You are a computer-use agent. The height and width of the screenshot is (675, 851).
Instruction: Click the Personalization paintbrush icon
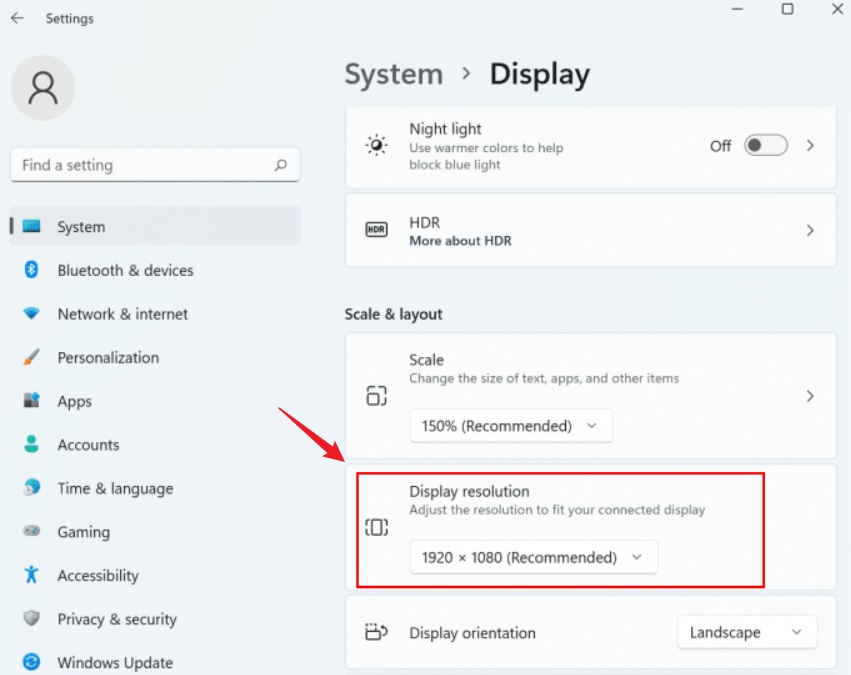click(31, 357)
